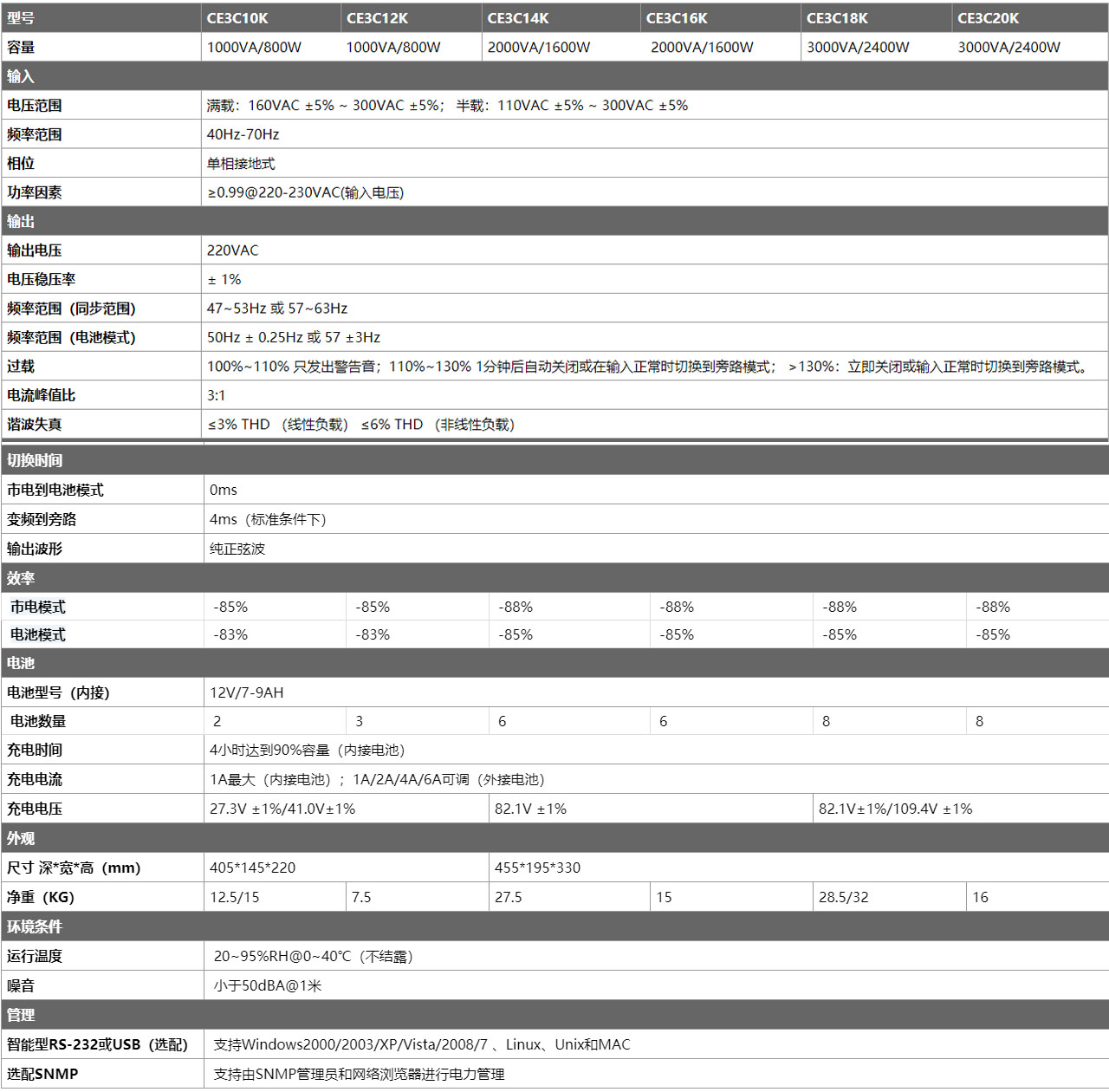Select the 3:1 crest ratio value
1109x1092 pixels.
click(216, 395)
